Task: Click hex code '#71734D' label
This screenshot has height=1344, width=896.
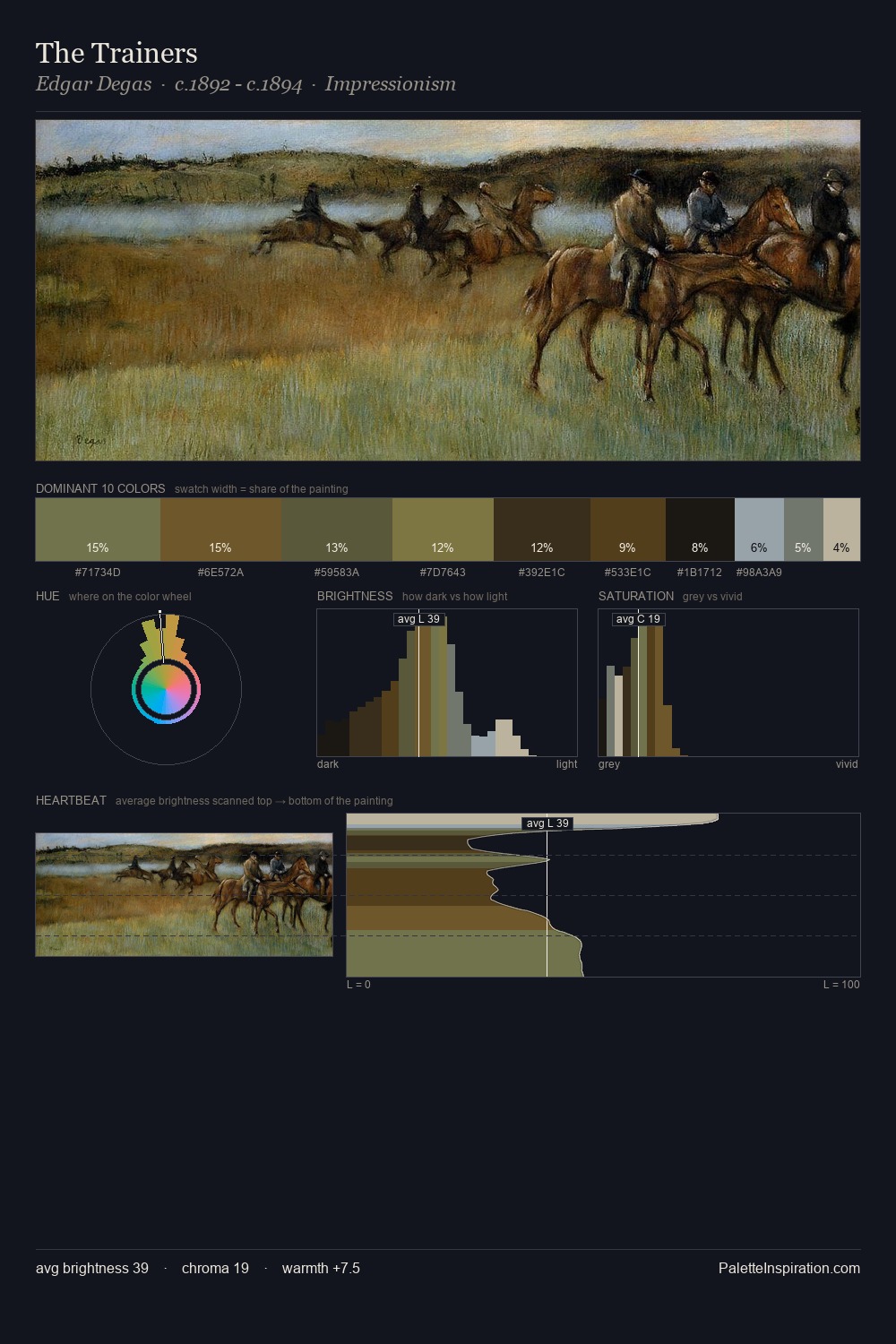Action: point(98,572)
